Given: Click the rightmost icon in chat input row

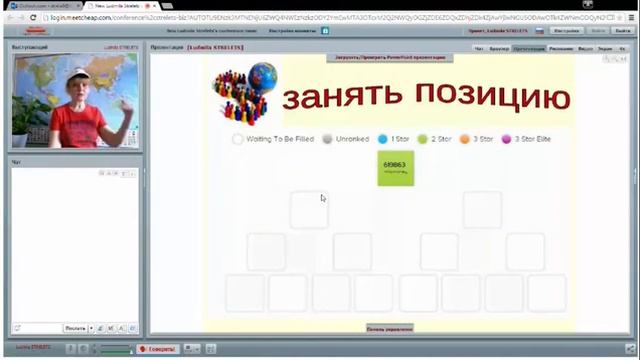Looking at the screenshot, I should [132, 328].
